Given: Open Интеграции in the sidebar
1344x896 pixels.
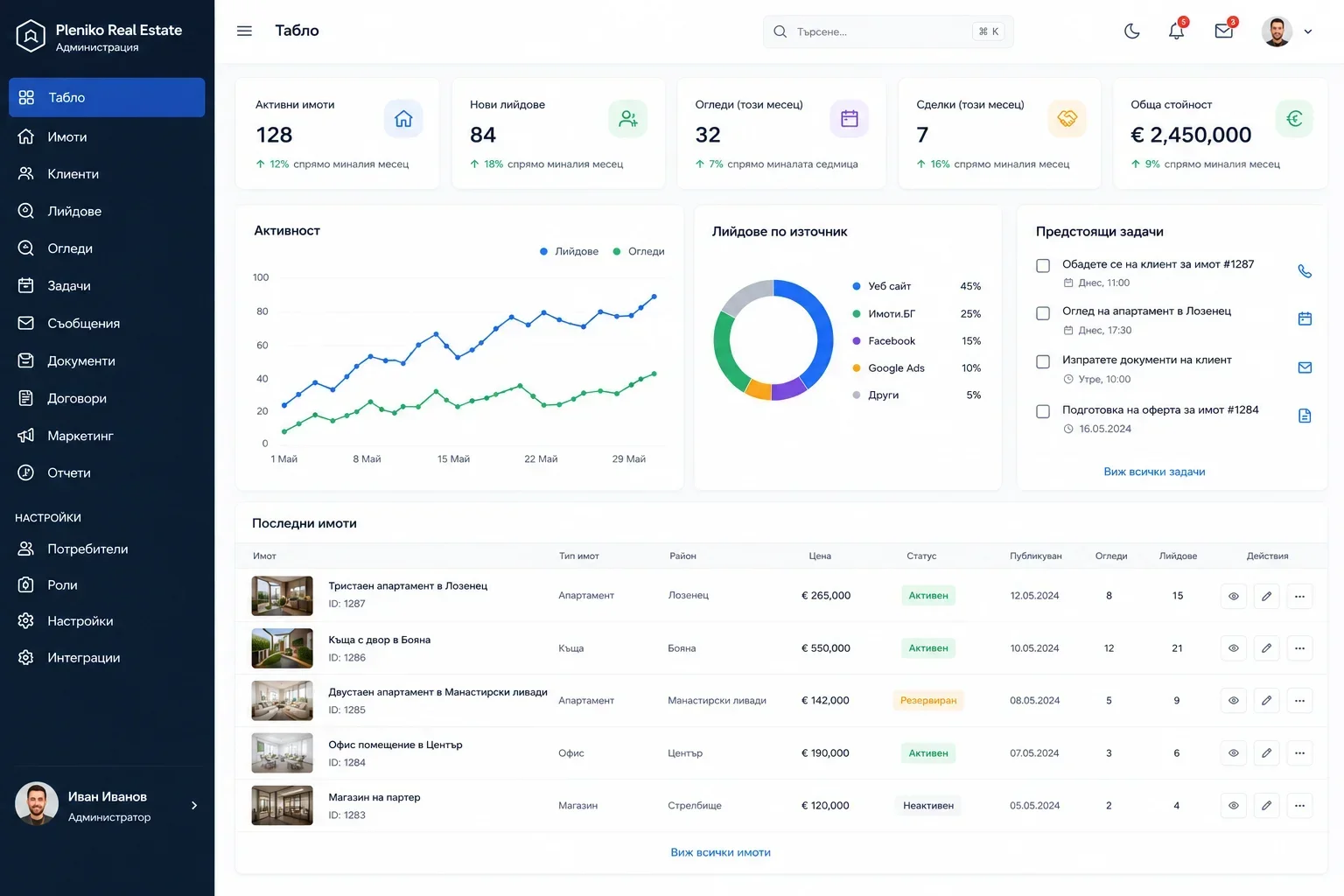Looking at the screenshot, I should (107, 657).
